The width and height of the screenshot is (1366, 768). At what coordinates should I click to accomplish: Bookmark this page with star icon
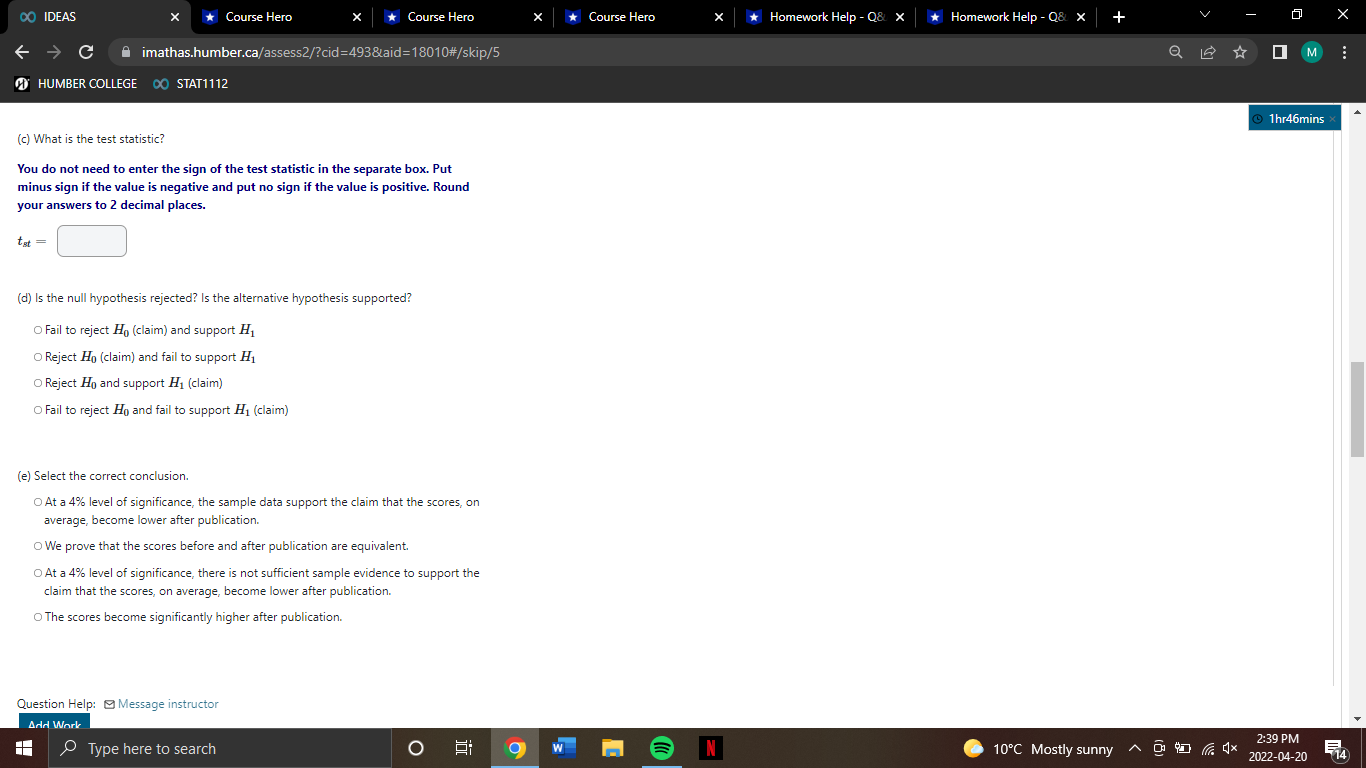1239,52
